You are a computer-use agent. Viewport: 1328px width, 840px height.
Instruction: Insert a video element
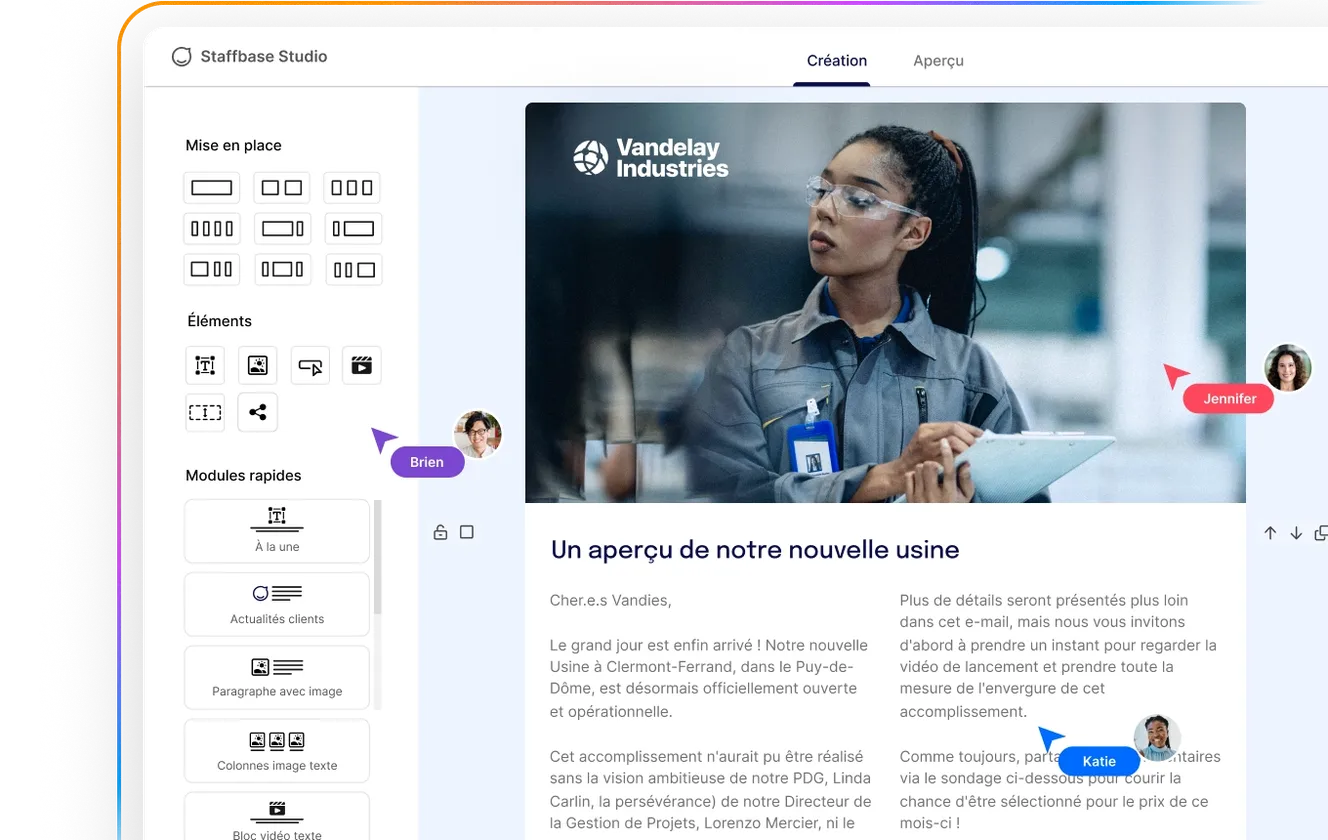coord(361,365)
